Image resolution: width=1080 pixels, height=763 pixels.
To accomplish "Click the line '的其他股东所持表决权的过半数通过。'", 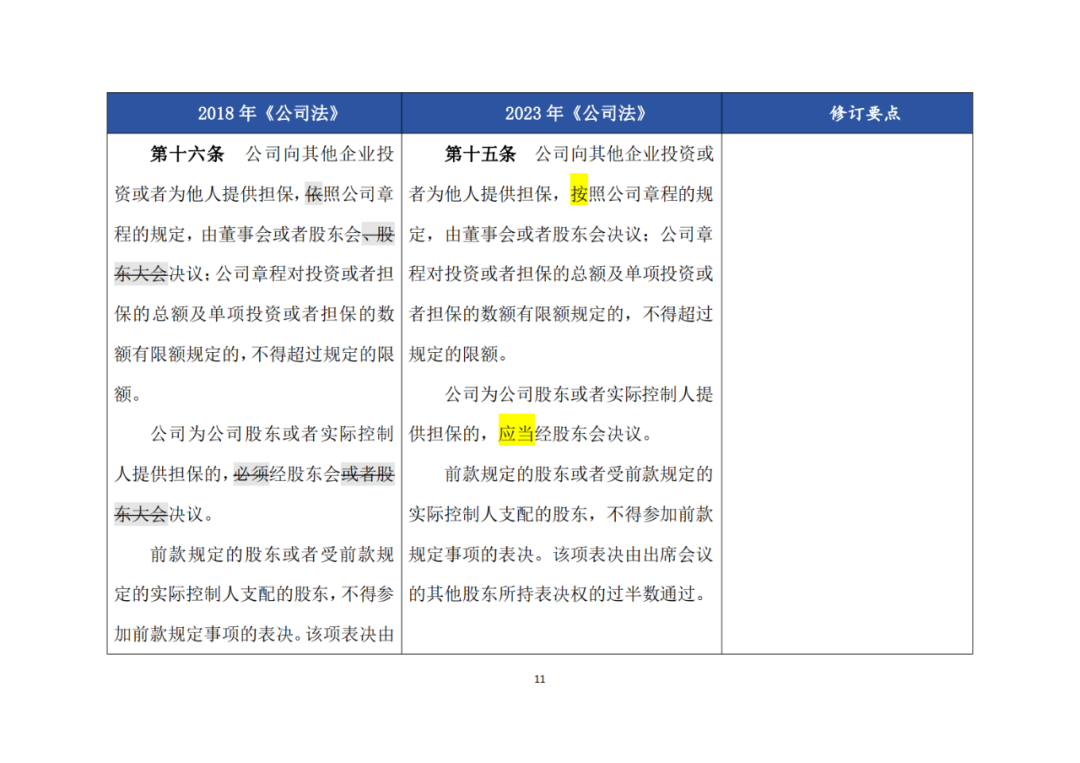I will (x=559, y=594).
